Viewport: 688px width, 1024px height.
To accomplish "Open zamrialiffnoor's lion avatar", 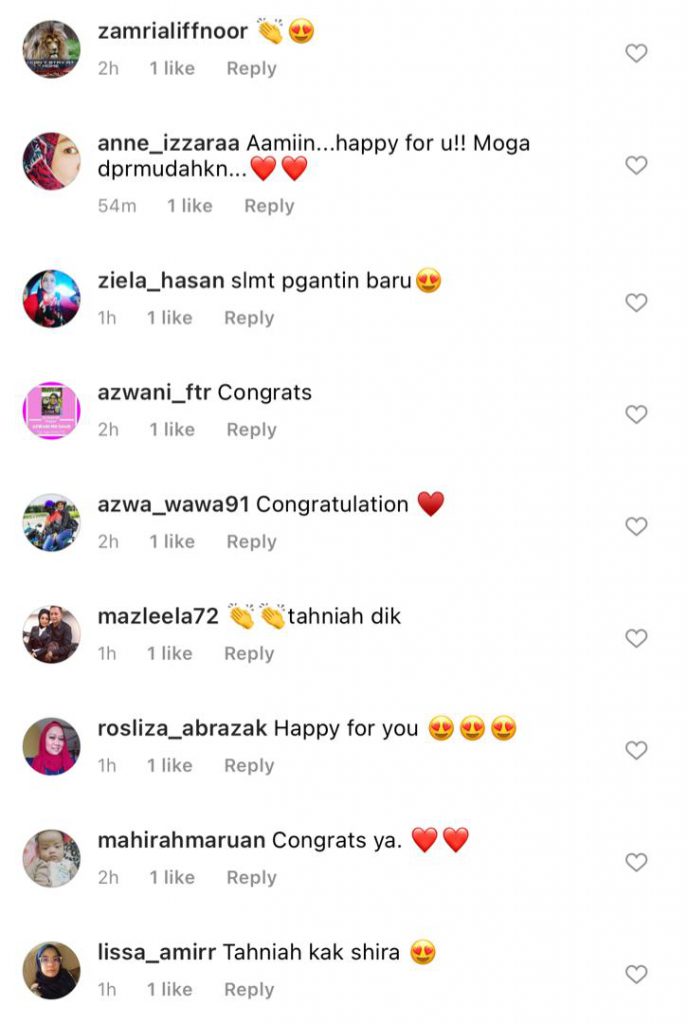I will [52, 49].
